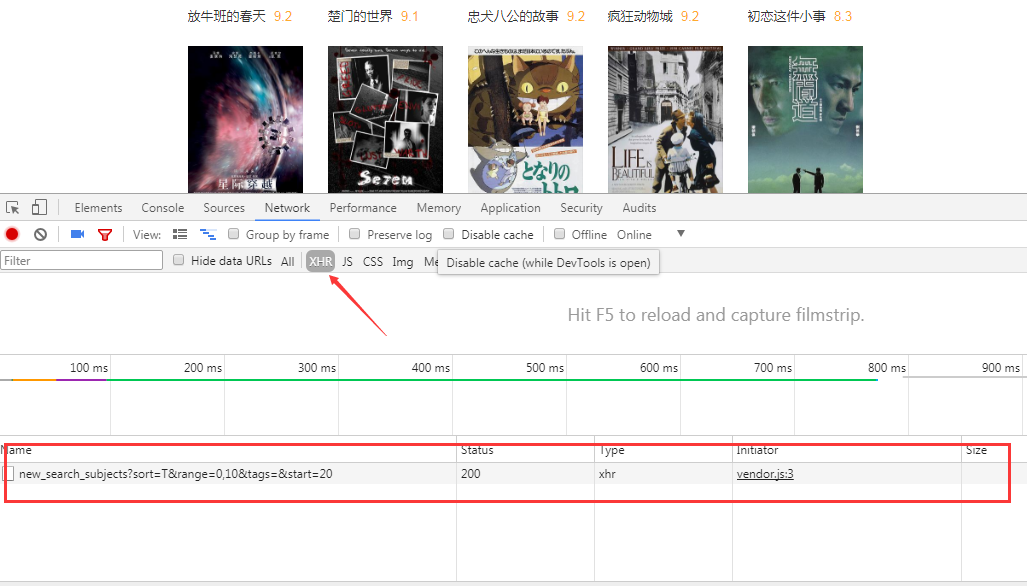The height and width of the screenshot is (586, 1027).
Task: Toggle the overview waterfall view icon
Action: pyautogui.click(x=208, y=234)
